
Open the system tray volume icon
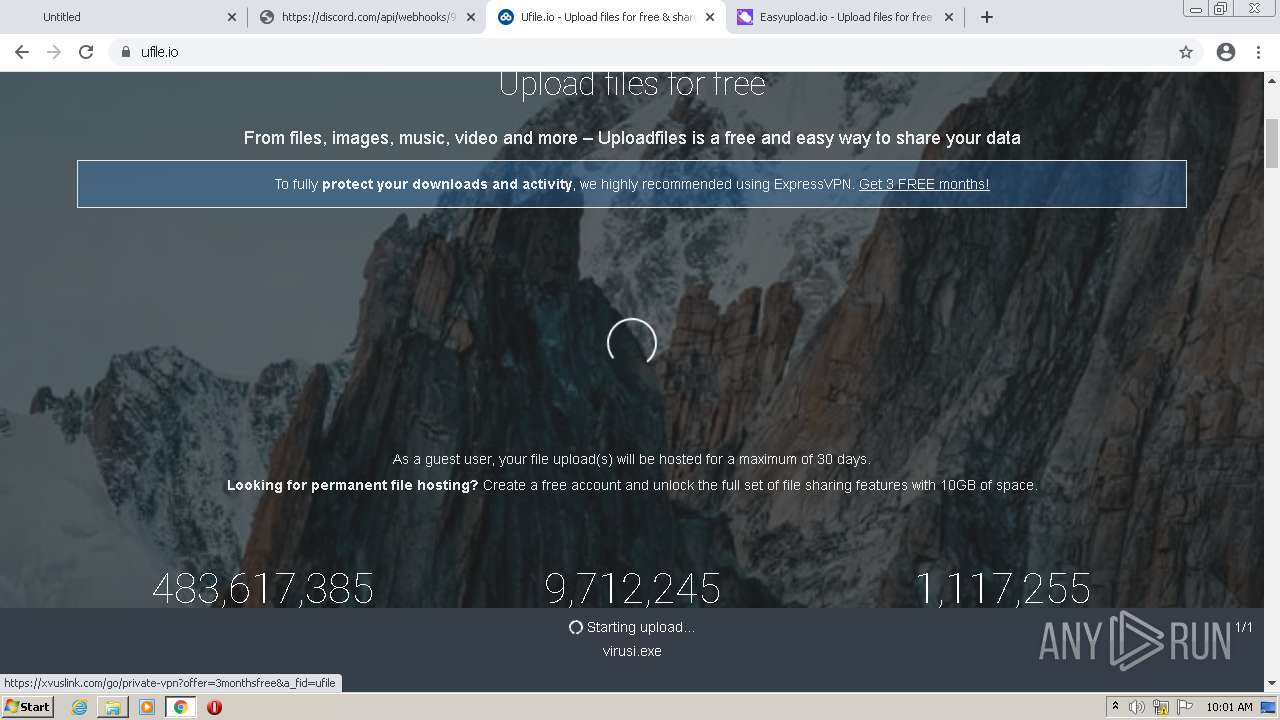1137,707
